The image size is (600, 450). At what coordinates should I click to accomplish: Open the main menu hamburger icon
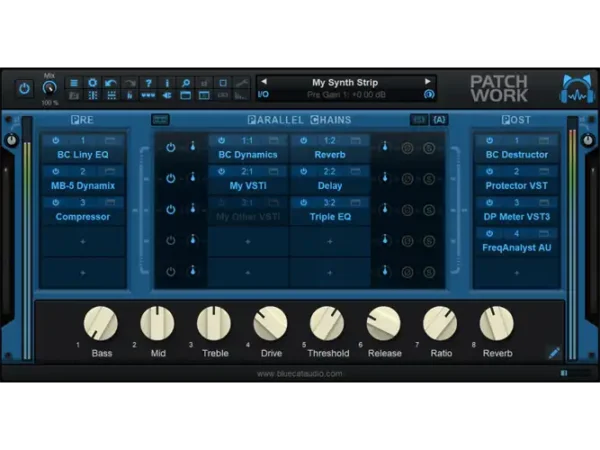(x=74, y=83)
